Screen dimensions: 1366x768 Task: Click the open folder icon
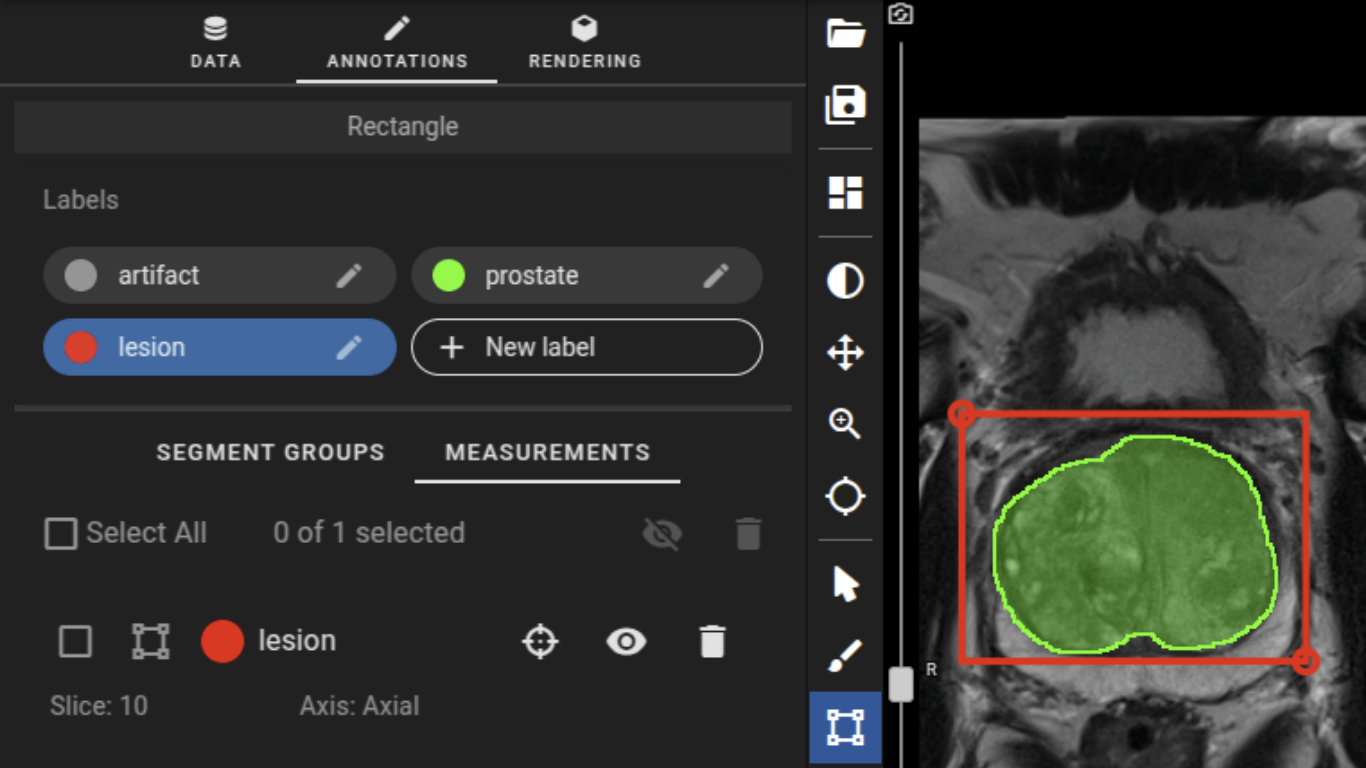[x=845, y=33]
